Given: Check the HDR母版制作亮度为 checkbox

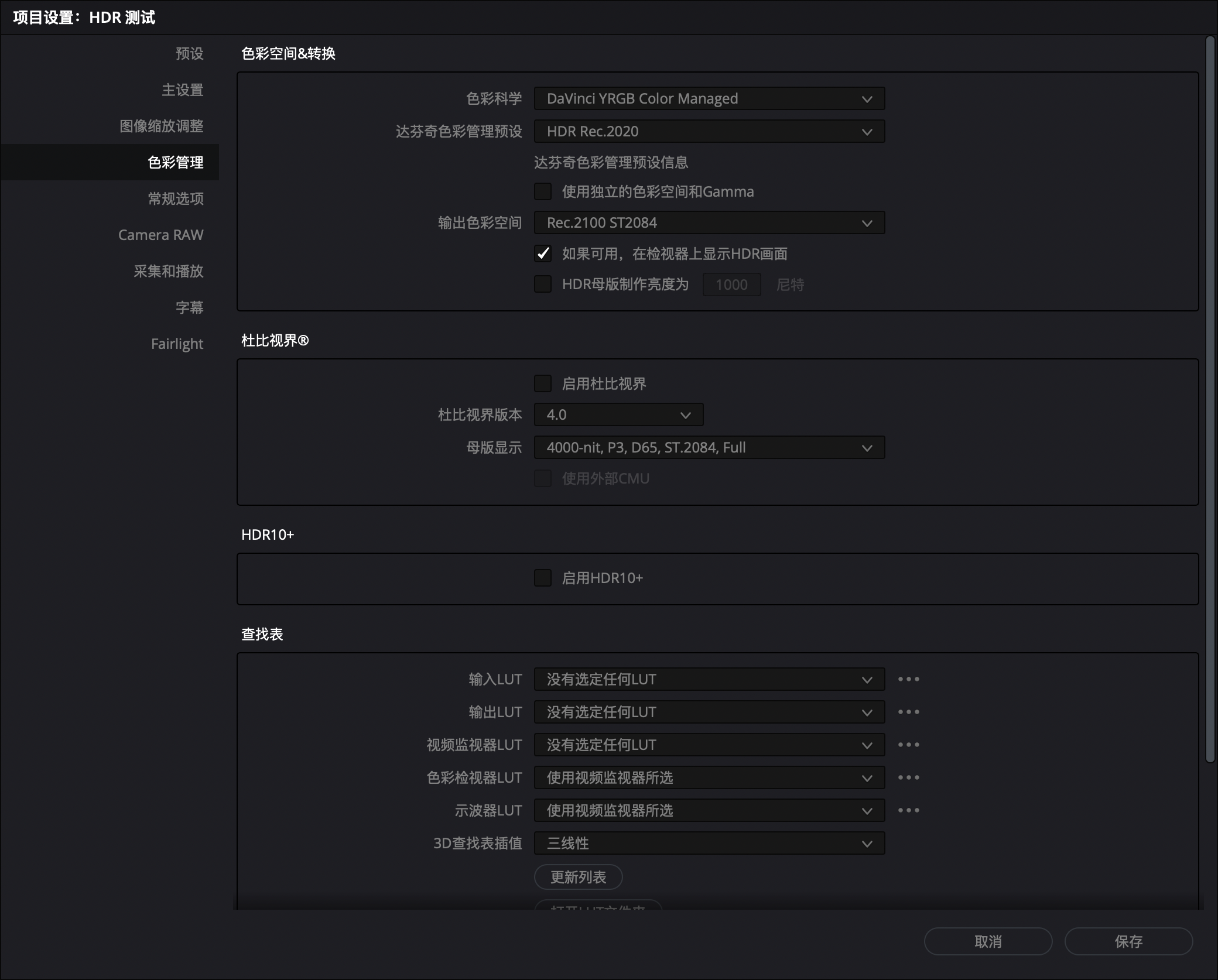Looking at the screenshot, I should 543,285.
